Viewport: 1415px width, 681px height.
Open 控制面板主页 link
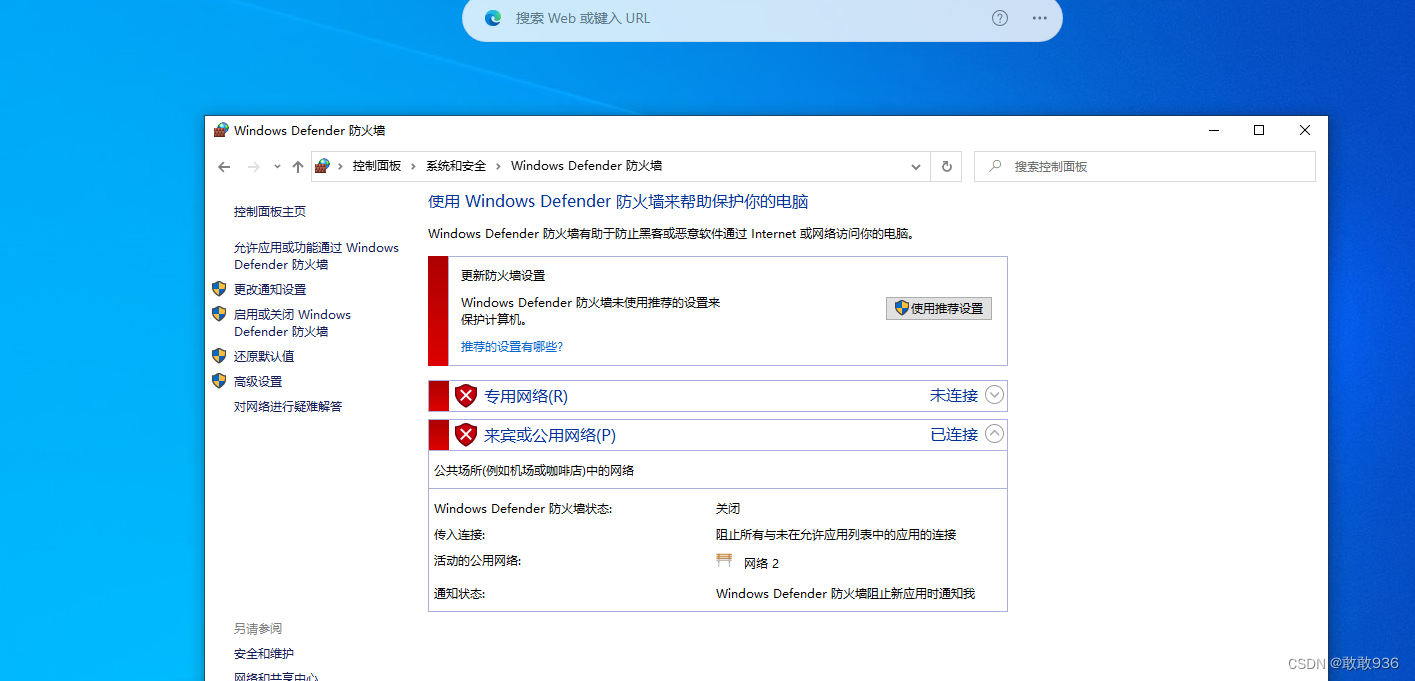tap(270, 212)
